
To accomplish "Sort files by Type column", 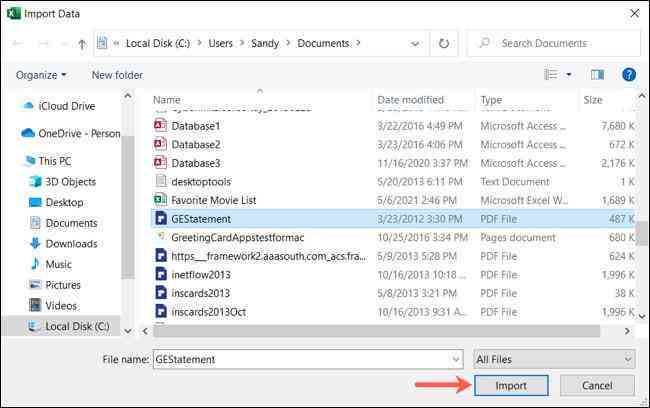I will tap(491, 100).
